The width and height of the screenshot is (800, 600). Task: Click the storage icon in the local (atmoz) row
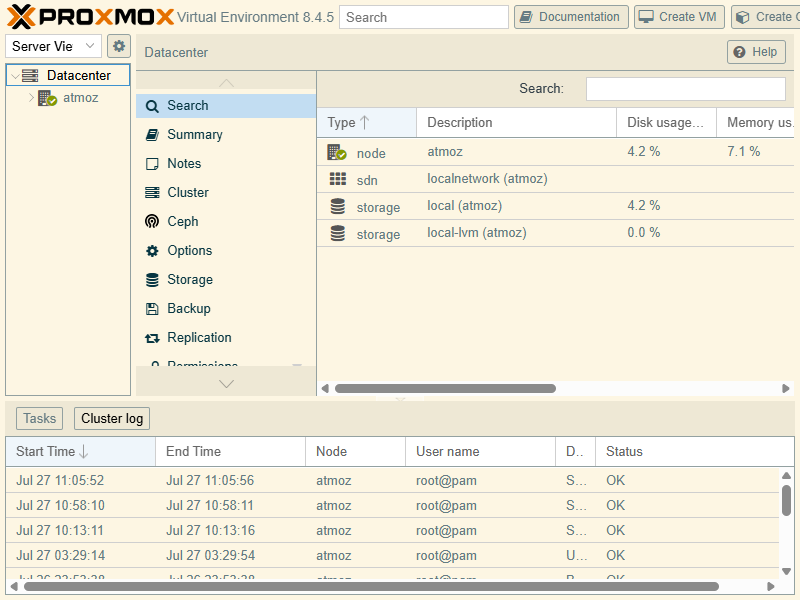[338, 206]
